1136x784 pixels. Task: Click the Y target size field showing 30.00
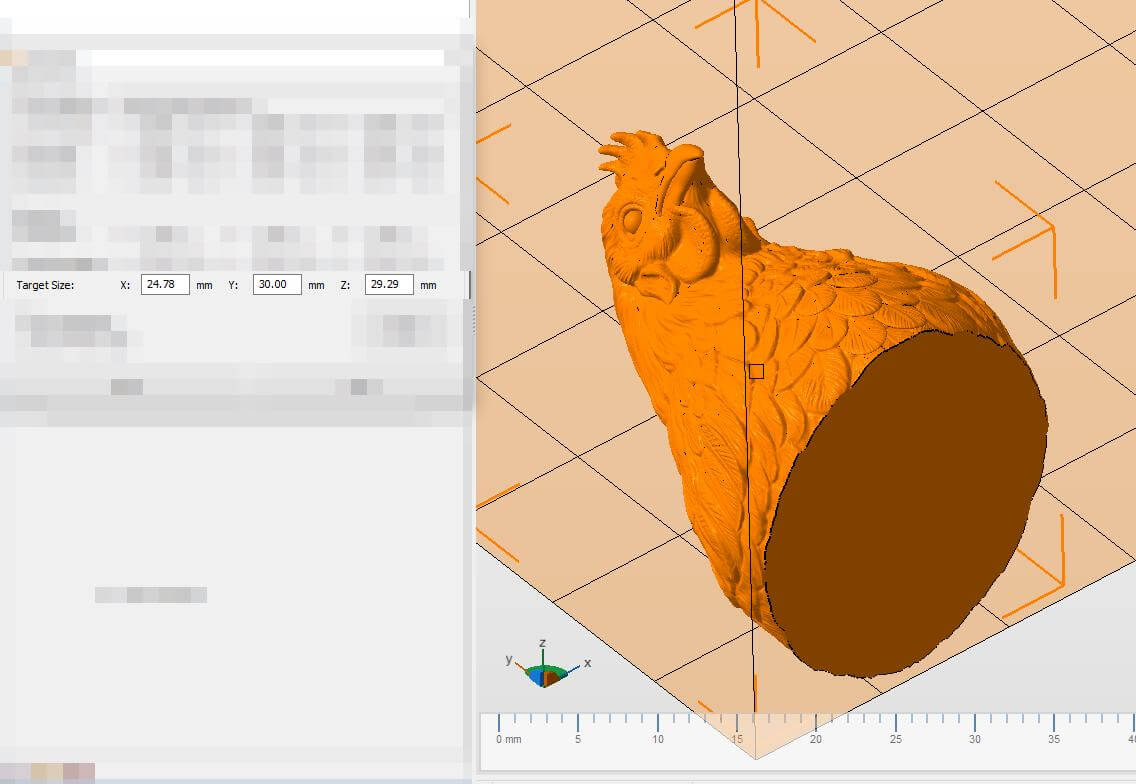pos(277,285)
